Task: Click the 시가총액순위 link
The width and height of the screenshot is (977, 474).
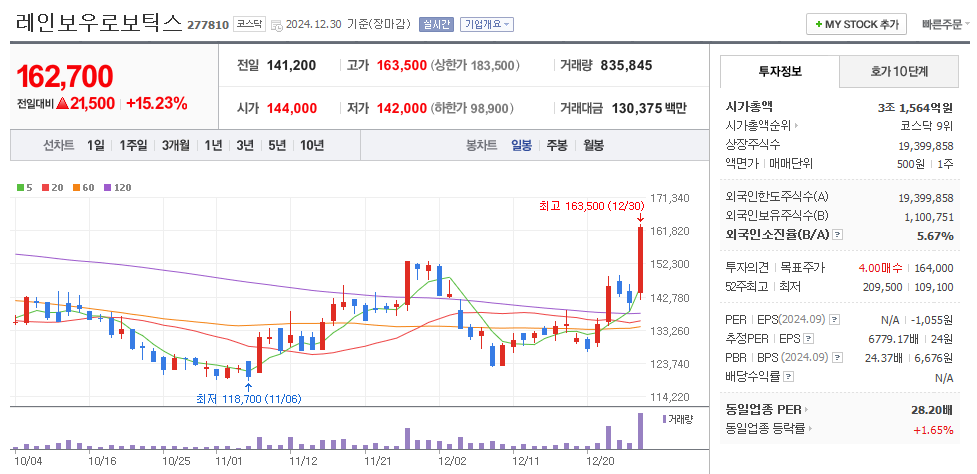Action: click(x=758, y=126)
